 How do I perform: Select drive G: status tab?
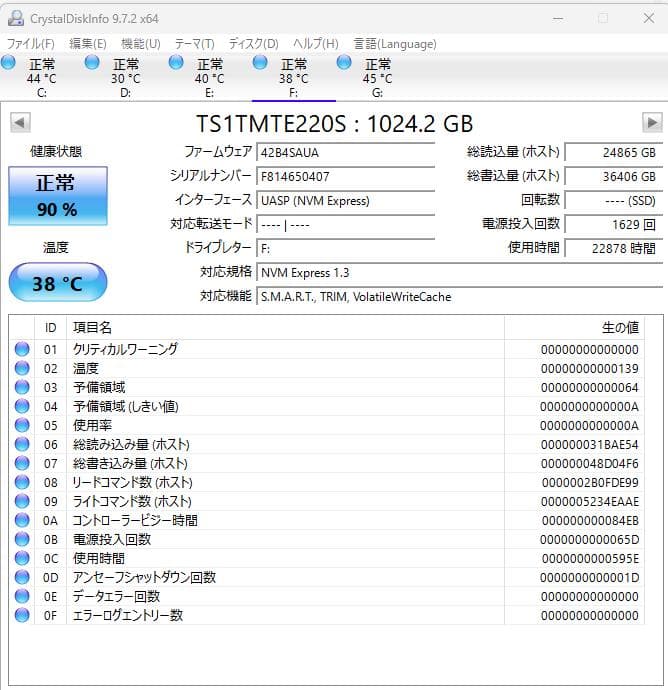coord(378,77)
